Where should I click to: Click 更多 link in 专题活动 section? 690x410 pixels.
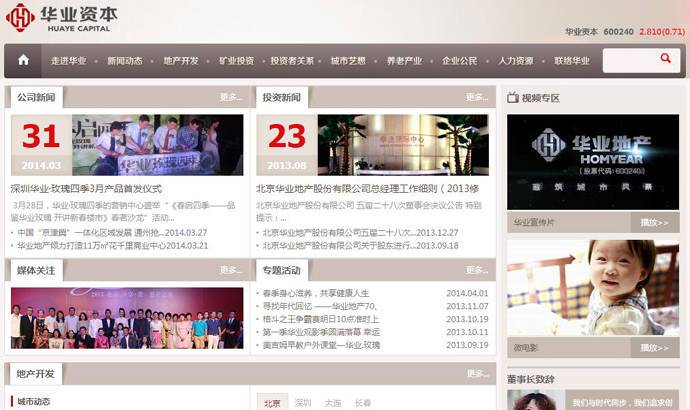[477, 270]
